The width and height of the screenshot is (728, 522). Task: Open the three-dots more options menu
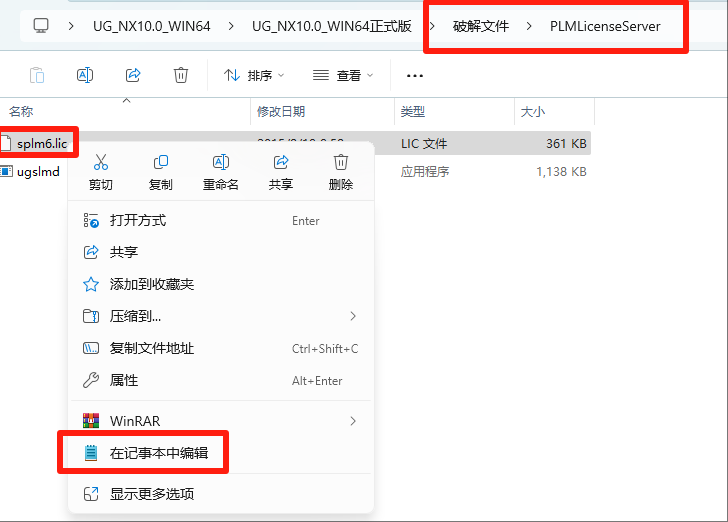click(x=415, y=75)
